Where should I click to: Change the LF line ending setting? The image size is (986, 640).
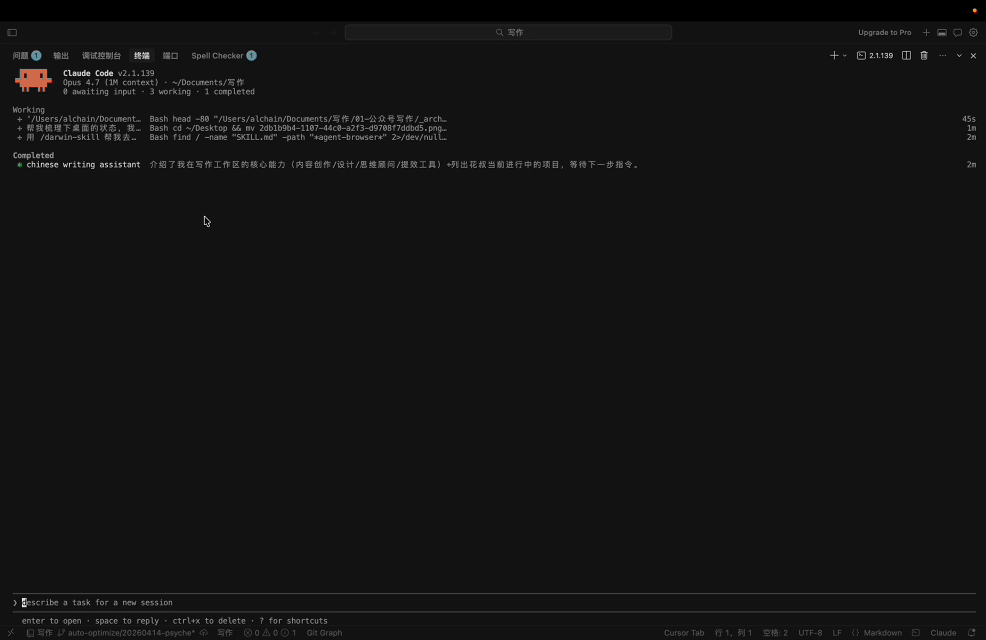click(837, 632)
